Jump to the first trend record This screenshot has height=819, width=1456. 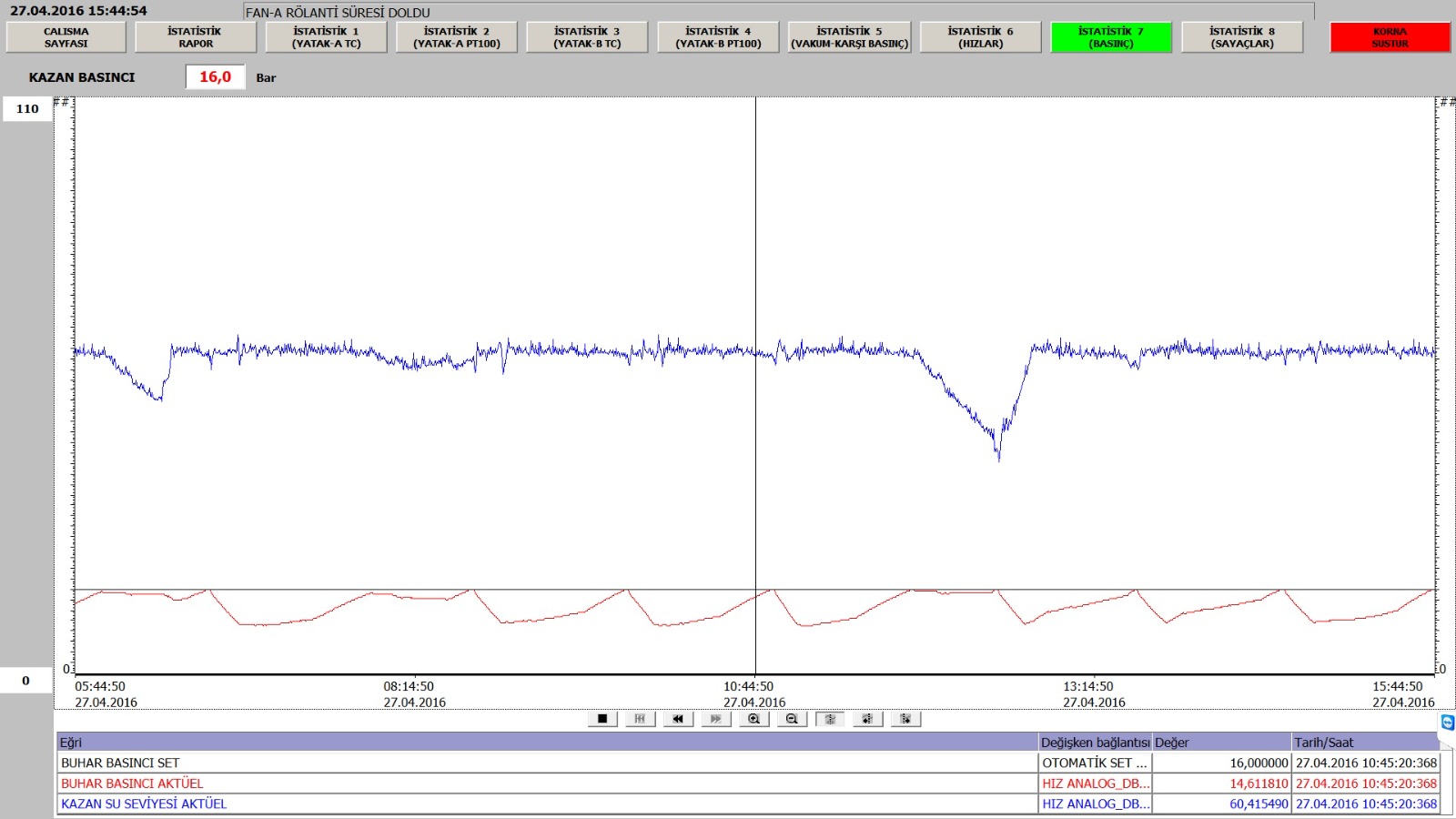640,719
